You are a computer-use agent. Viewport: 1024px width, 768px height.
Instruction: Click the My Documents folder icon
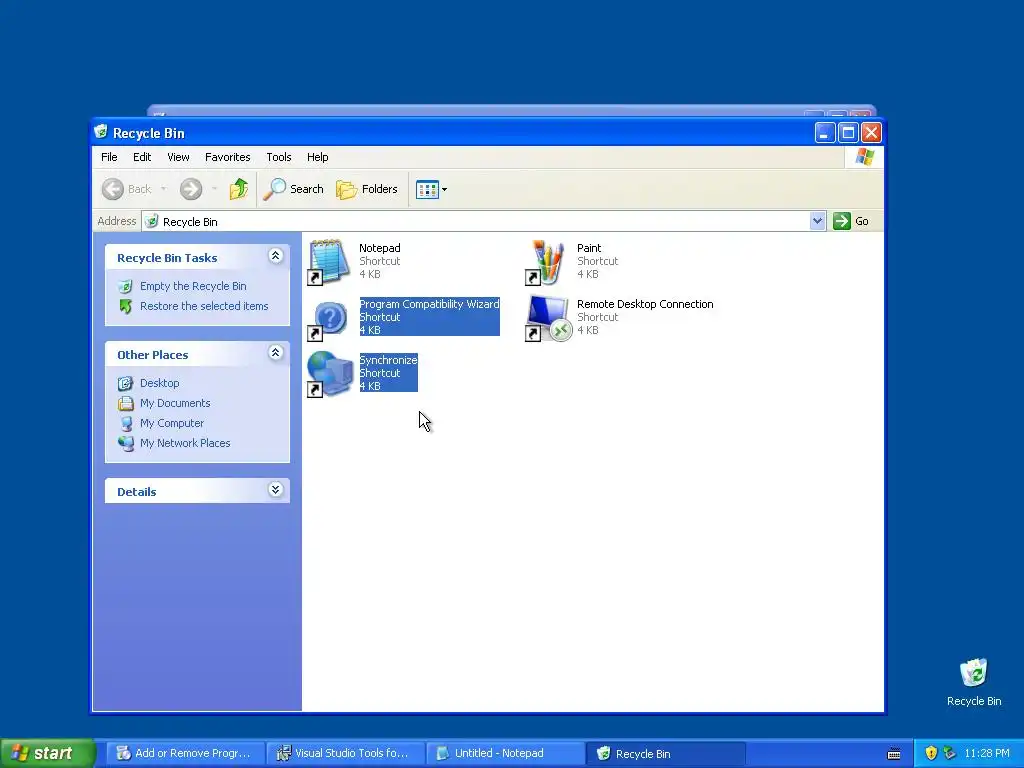(x=125, y=404)
